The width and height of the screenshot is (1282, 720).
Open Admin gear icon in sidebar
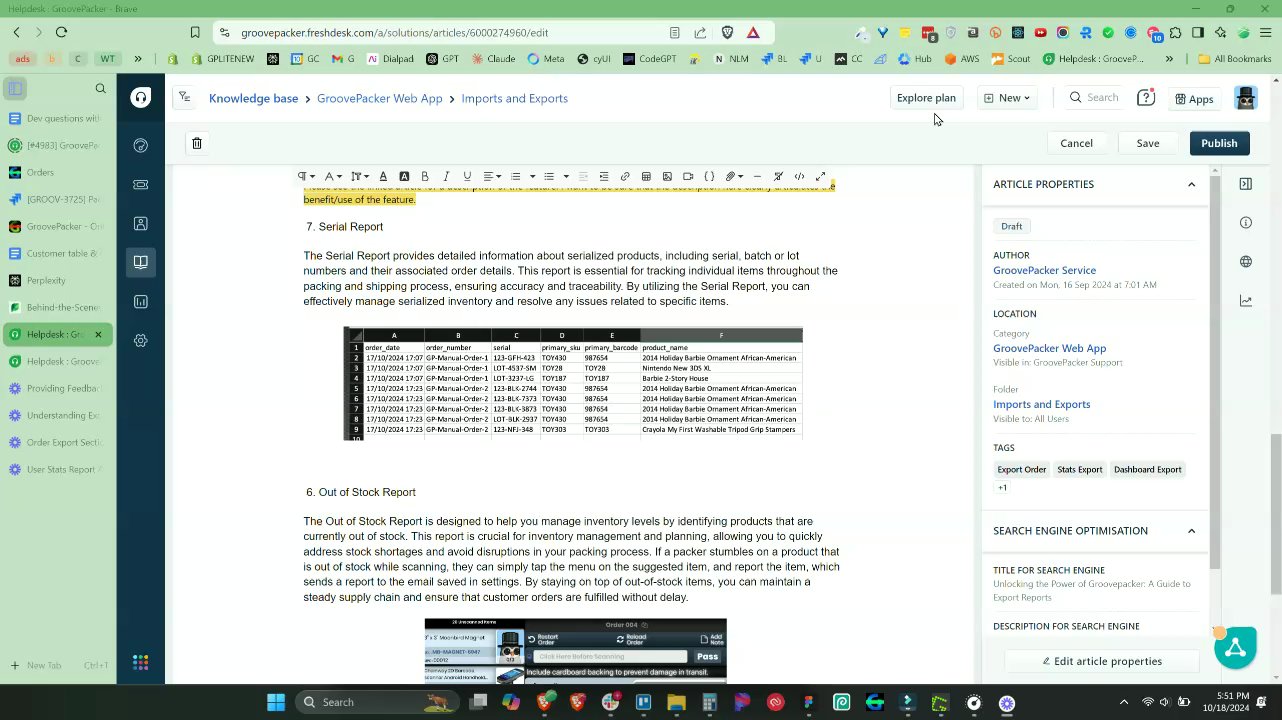click(141, 340)
